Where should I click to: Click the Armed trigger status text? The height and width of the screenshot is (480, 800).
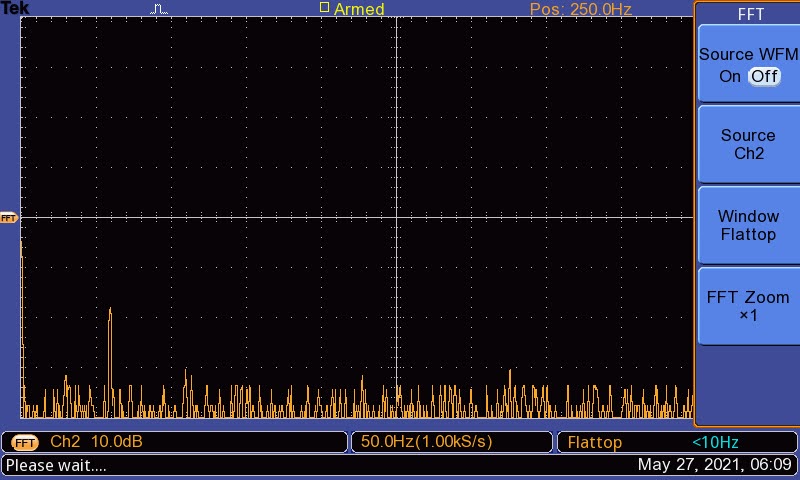click(x=359, y=9)
